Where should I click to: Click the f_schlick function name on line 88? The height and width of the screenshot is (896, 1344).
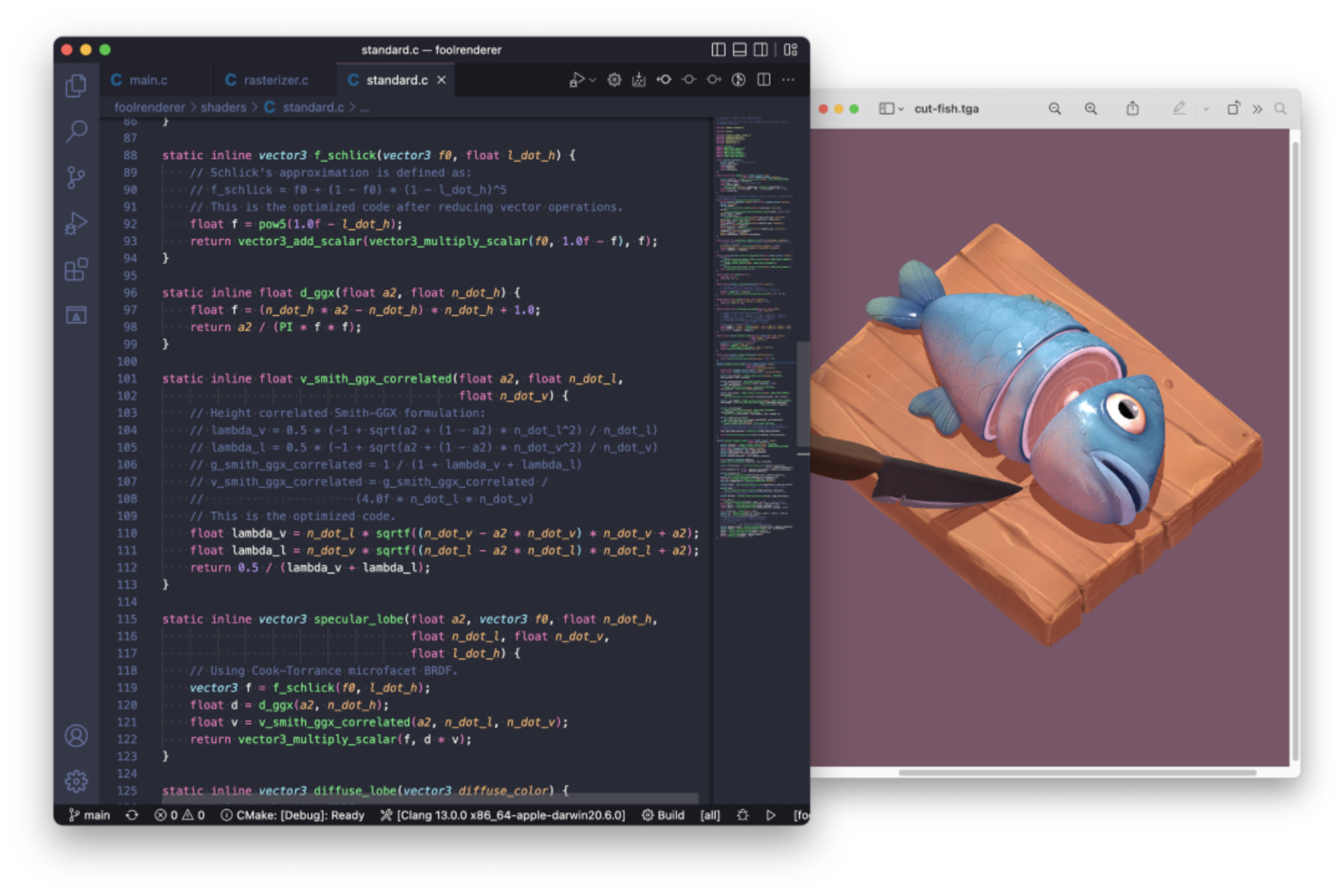point(345,155)
